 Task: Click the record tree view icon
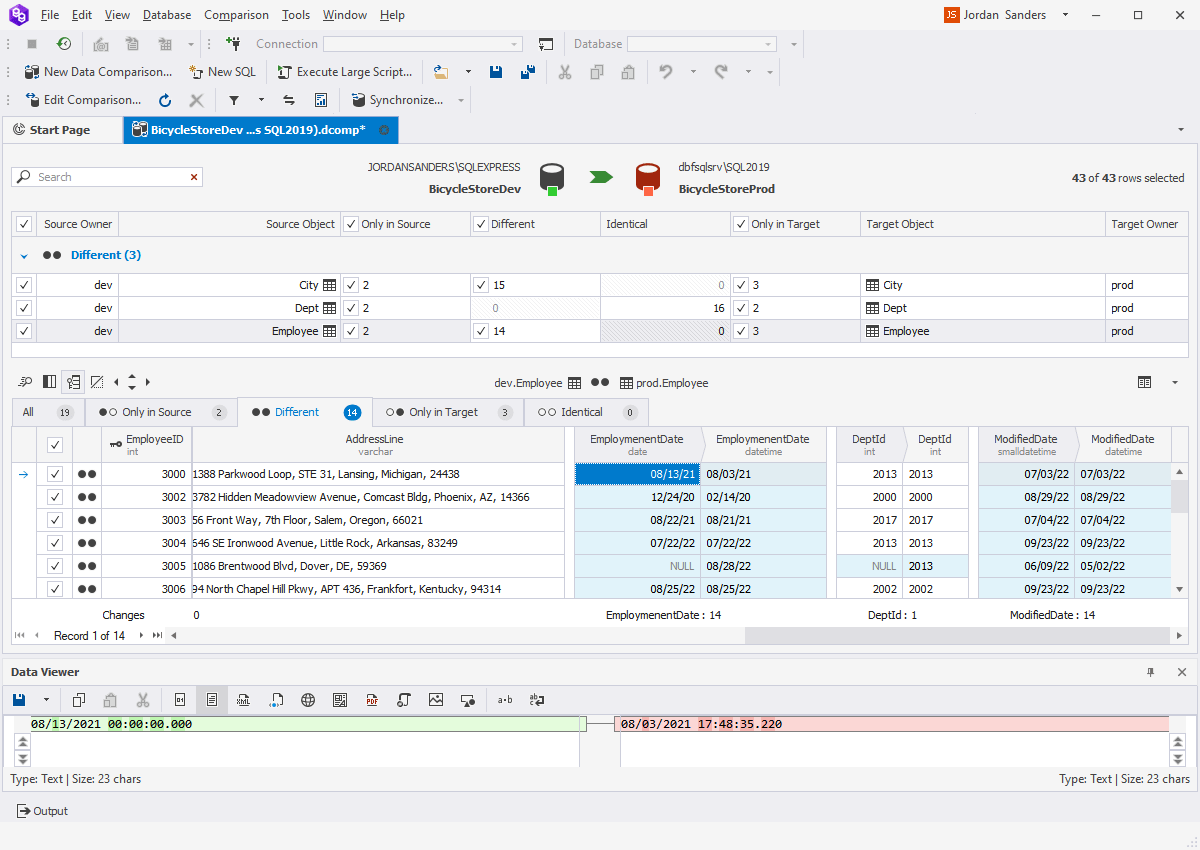73,382
